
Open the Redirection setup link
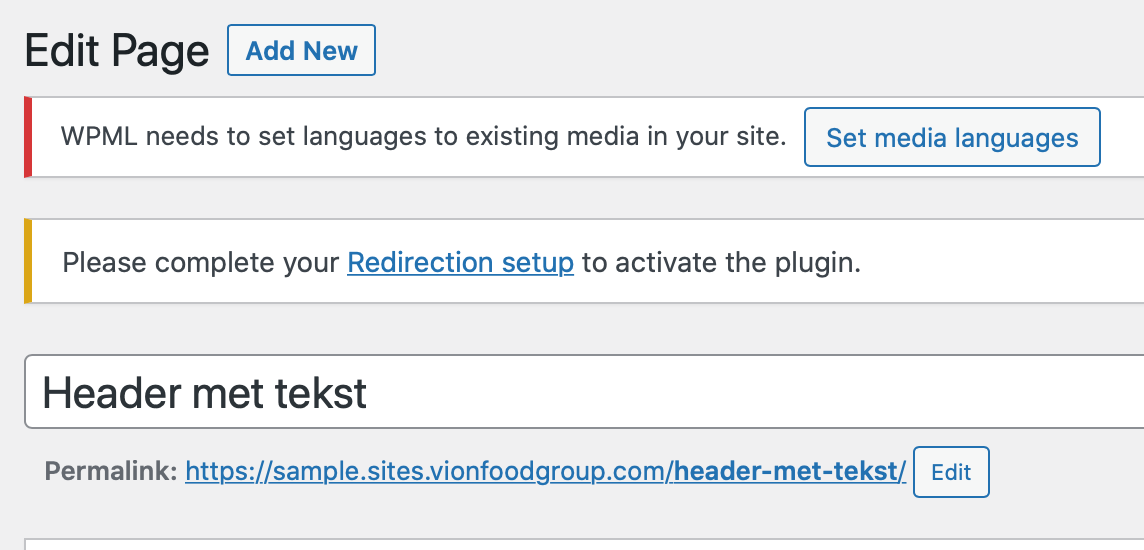(460, 263)
